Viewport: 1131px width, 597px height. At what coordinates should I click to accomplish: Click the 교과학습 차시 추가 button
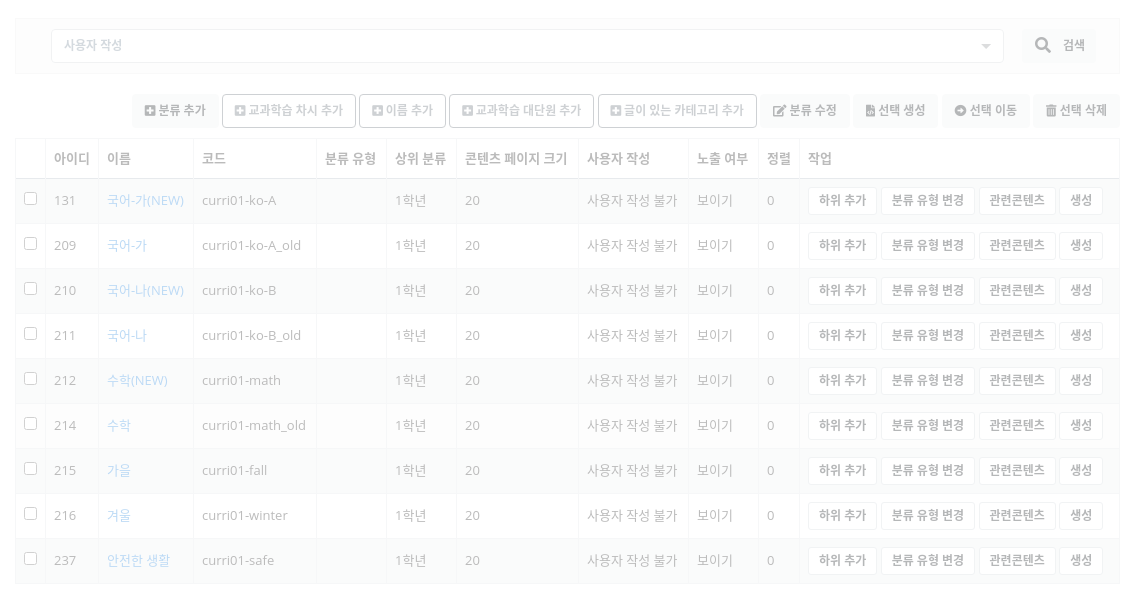tap(289, 111)
